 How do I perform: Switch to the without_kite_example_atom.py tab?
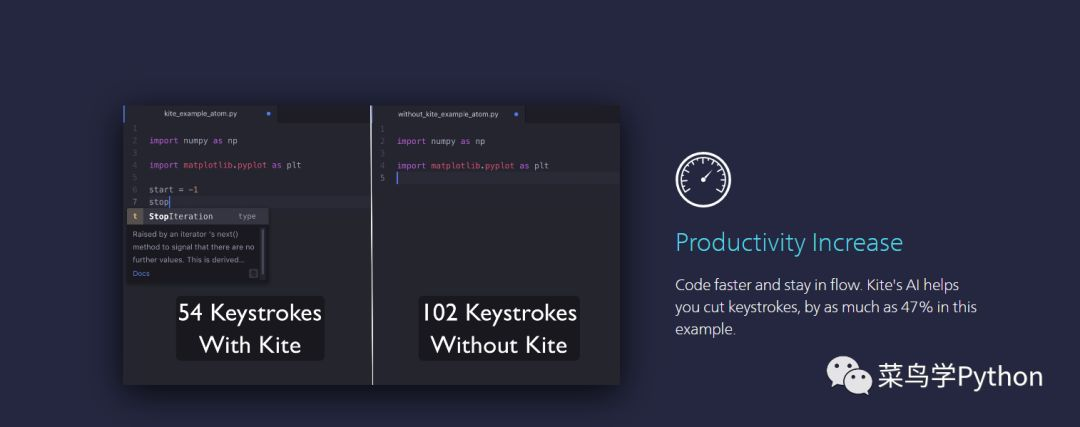click(x=448, y=114)
